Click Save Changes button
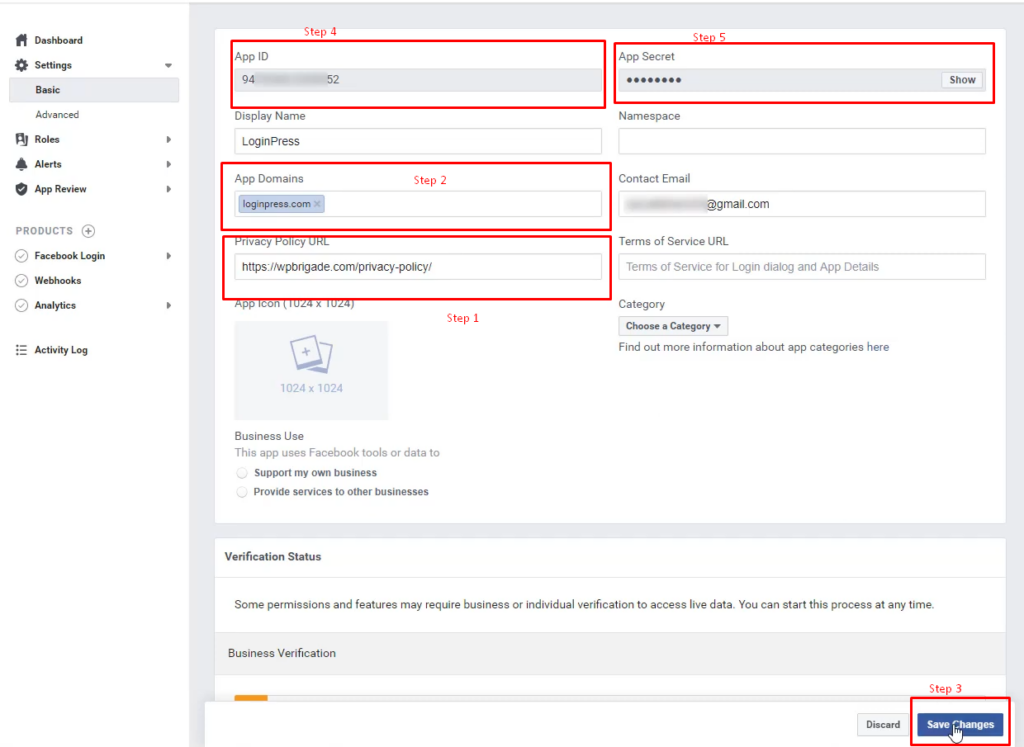 point(959,724)
